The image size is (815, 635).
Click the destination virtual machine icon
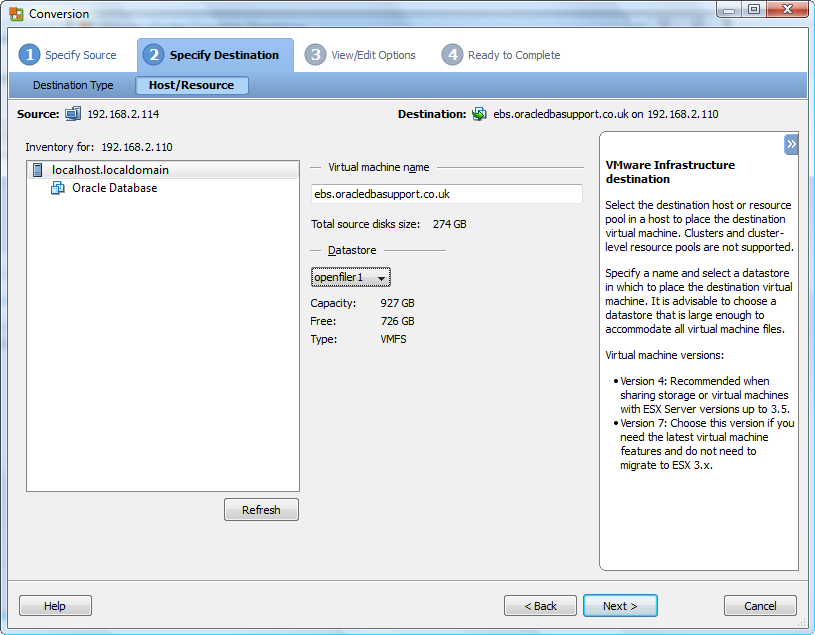point(479,114)
